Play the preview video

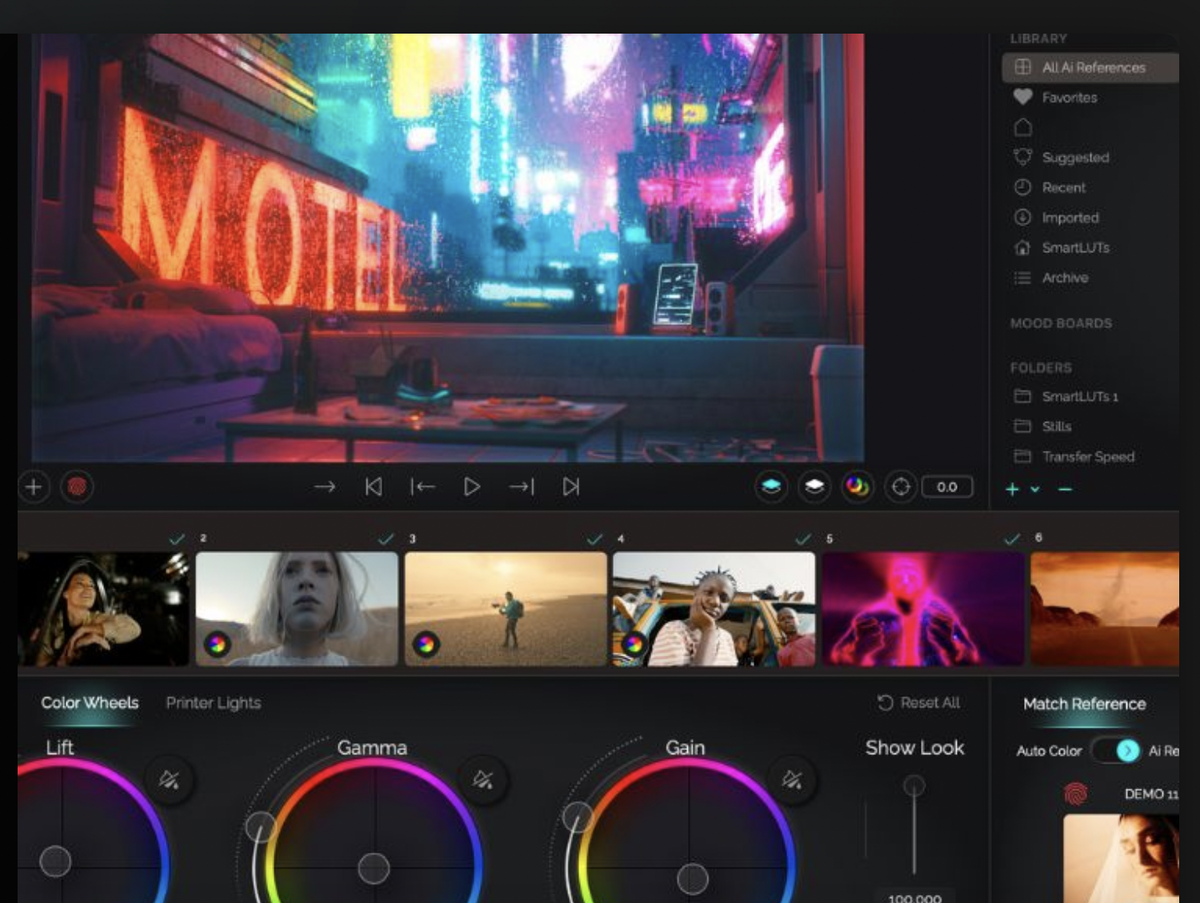[x=472, y=487]
